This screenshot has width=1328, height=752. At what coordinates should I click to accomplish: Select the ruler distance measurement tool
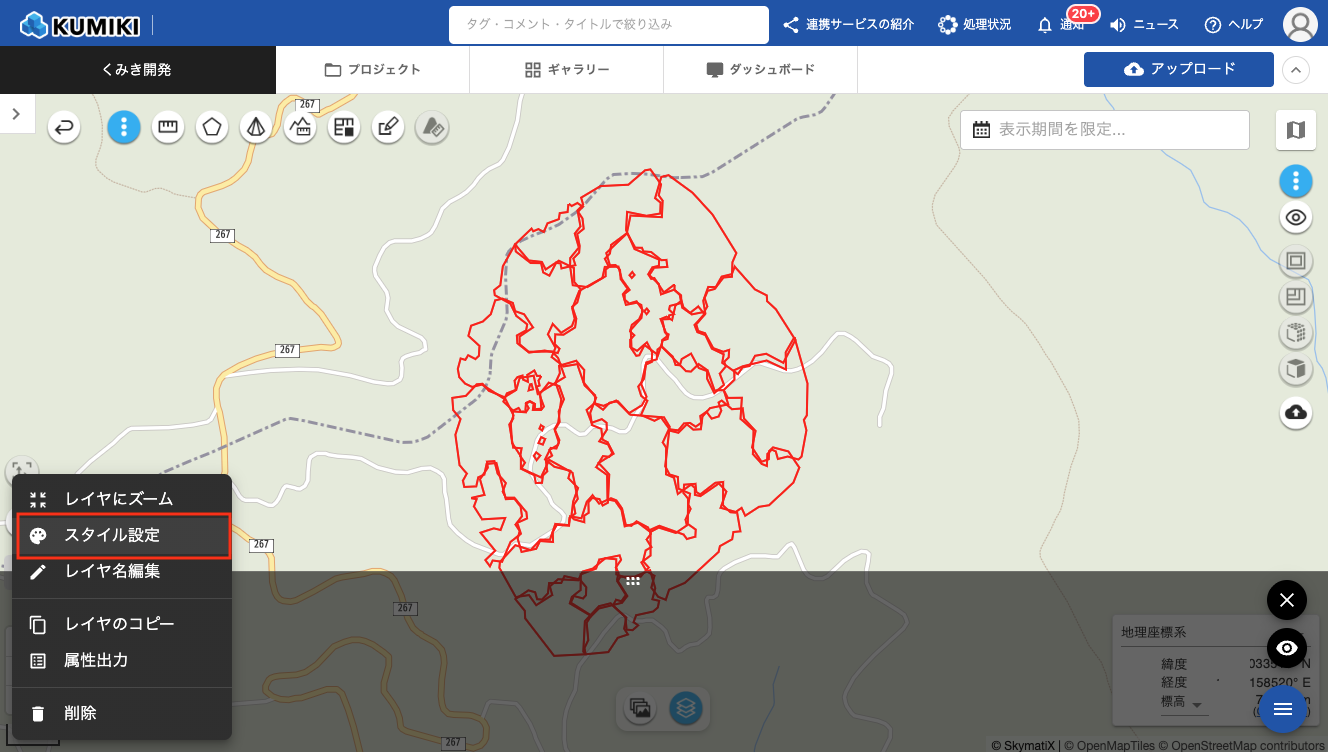pos(168,127)
